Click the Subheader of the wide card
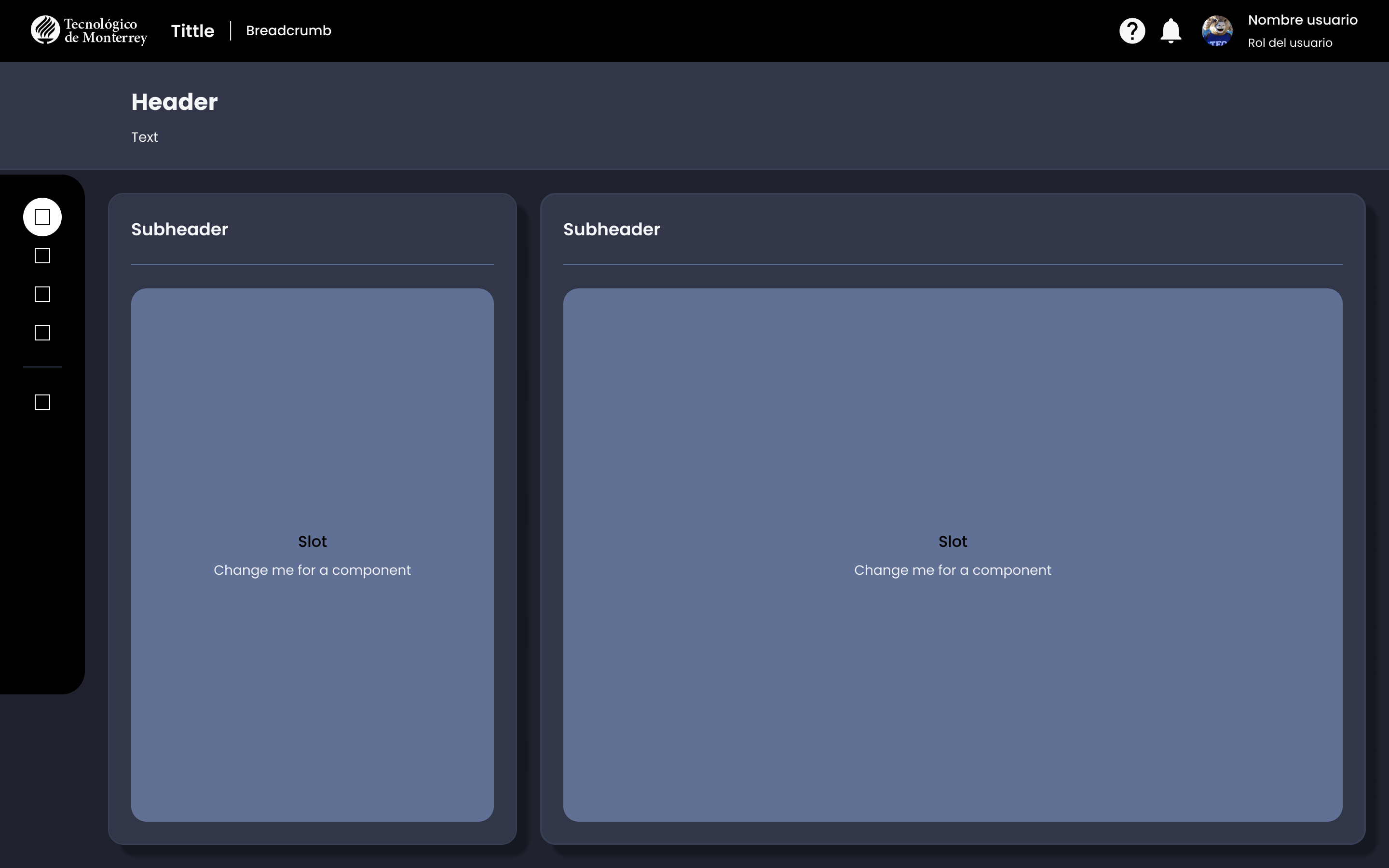1389x868 pixels. tap(612, 230)
